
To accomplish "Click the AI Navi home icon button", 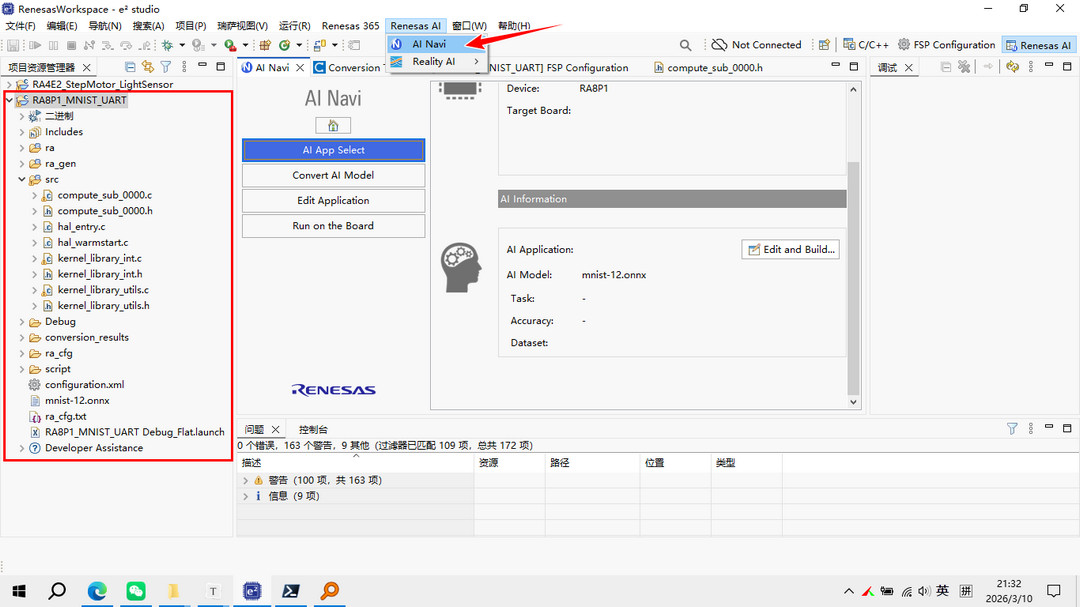I will point(333,125).
